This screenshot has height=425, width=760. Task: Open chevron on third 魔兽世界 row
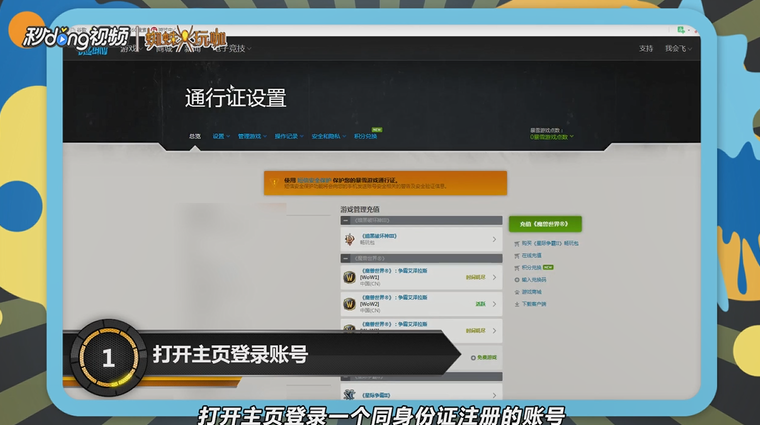pos(494,331)
